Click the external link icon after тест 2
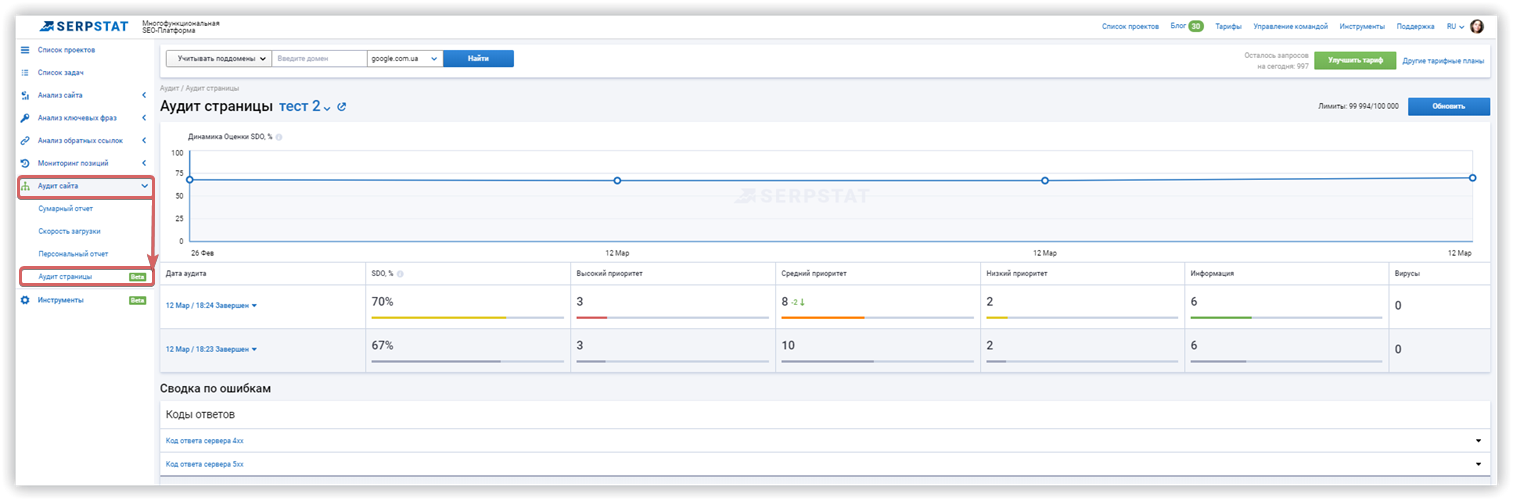The width and height of the screenshot is (1513, 501). tap(342, 106)
